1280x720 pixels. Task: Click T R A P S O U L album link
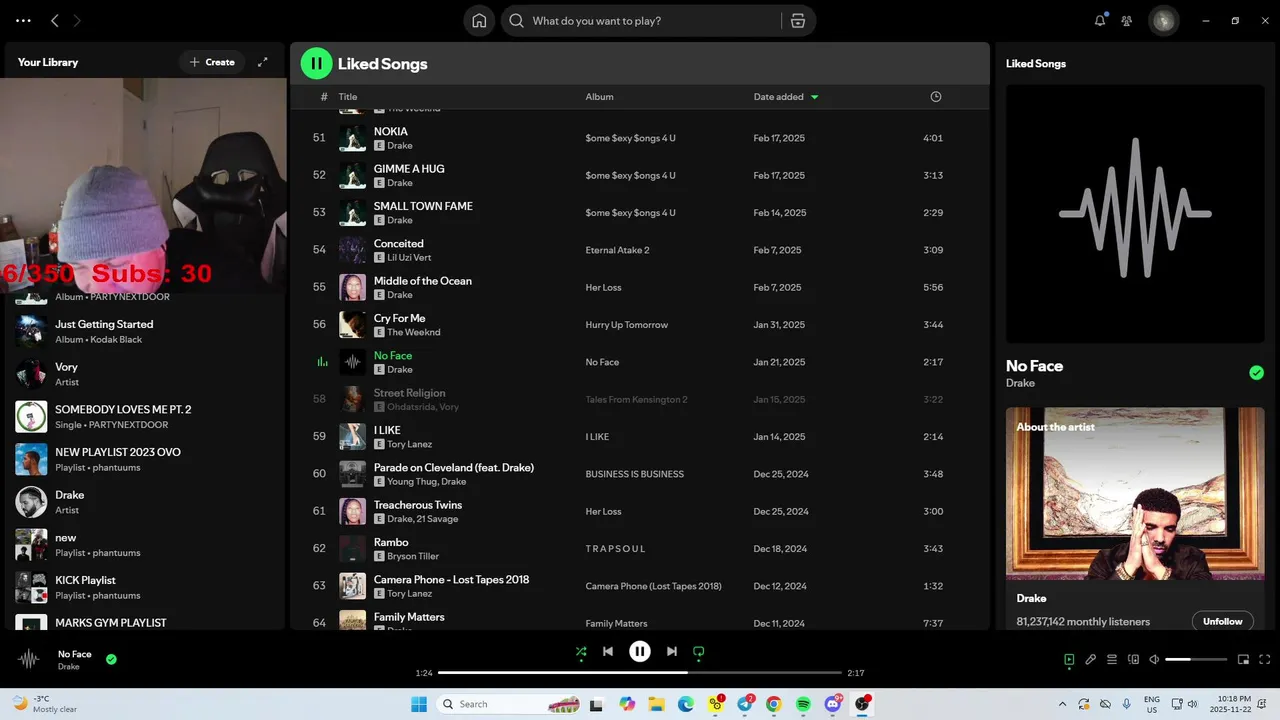coord(615,549)
